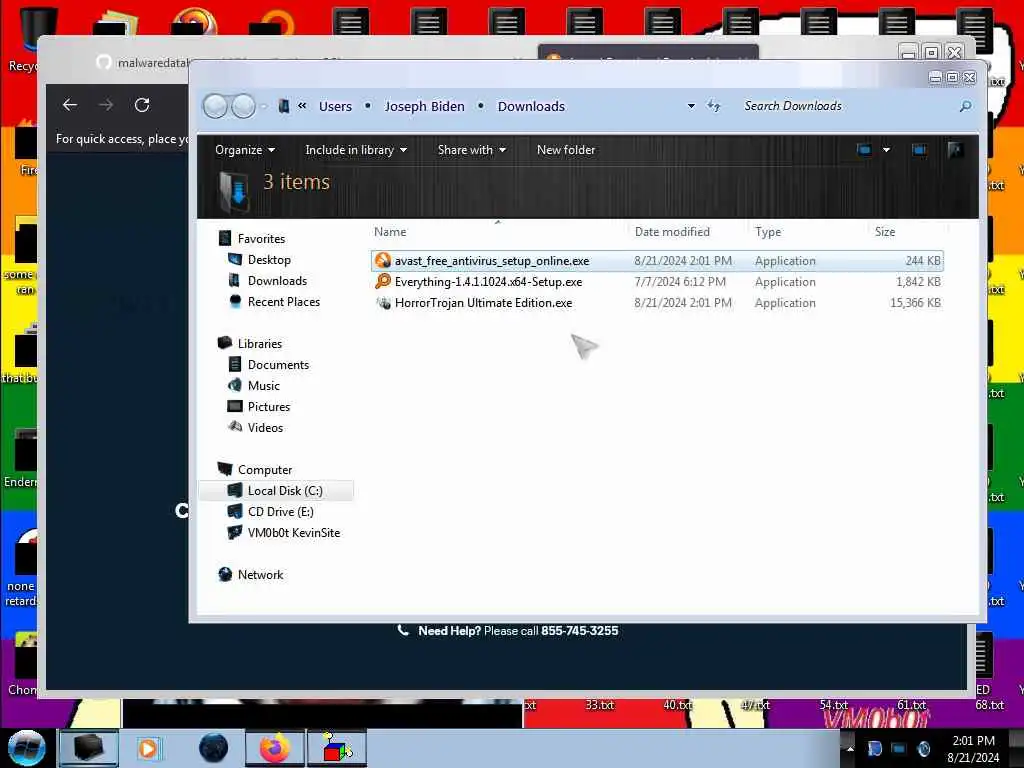
Task: Click the Recent Places icon
Action: [235, 301]
